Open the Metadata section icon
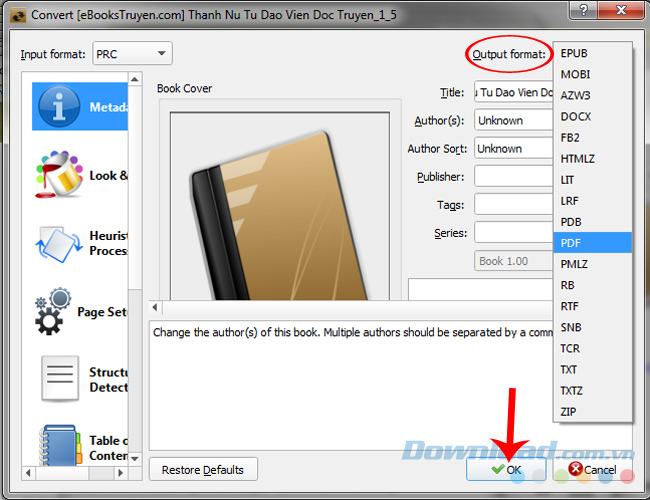The width and height of the screenshot is (650, 500). click(x=59, y=107)
